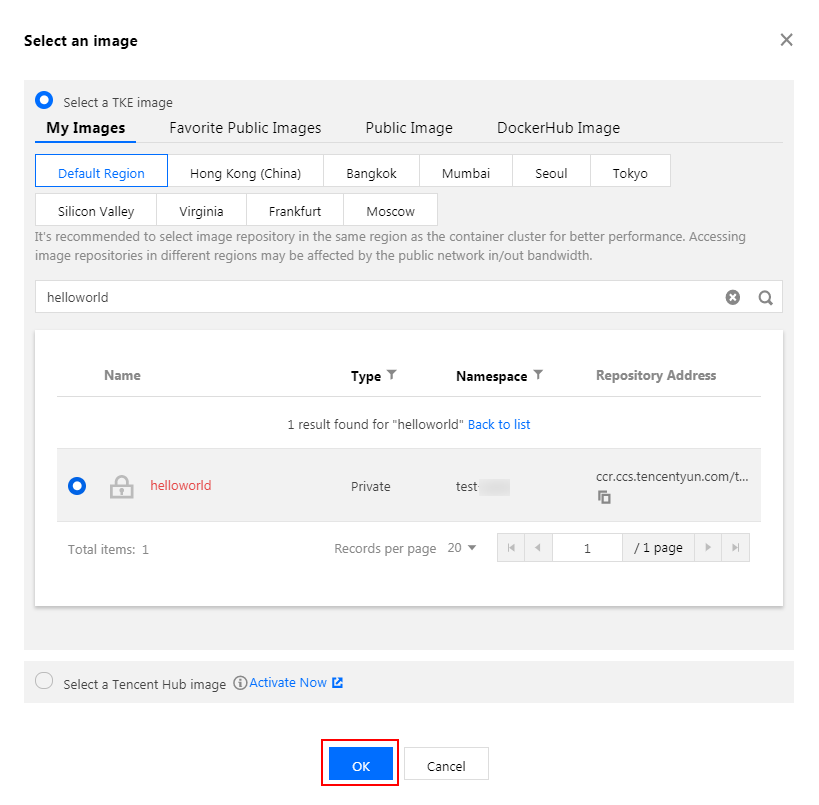Image resolution: width=819 pixels, height=805 pixels.
Task: Select Moscow region
Action: (x=390, y=209)
